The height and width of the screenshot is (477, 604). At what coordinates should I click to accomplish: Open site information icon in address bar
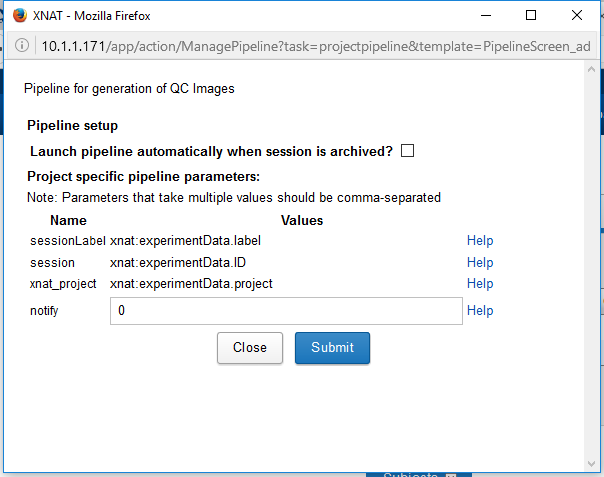[x=23, y=46]
